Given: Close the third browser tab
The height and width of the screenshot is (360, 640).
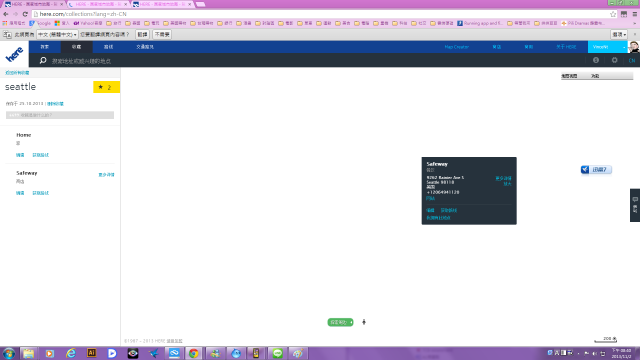Looking at the screenshot, I should pos(189,4).
